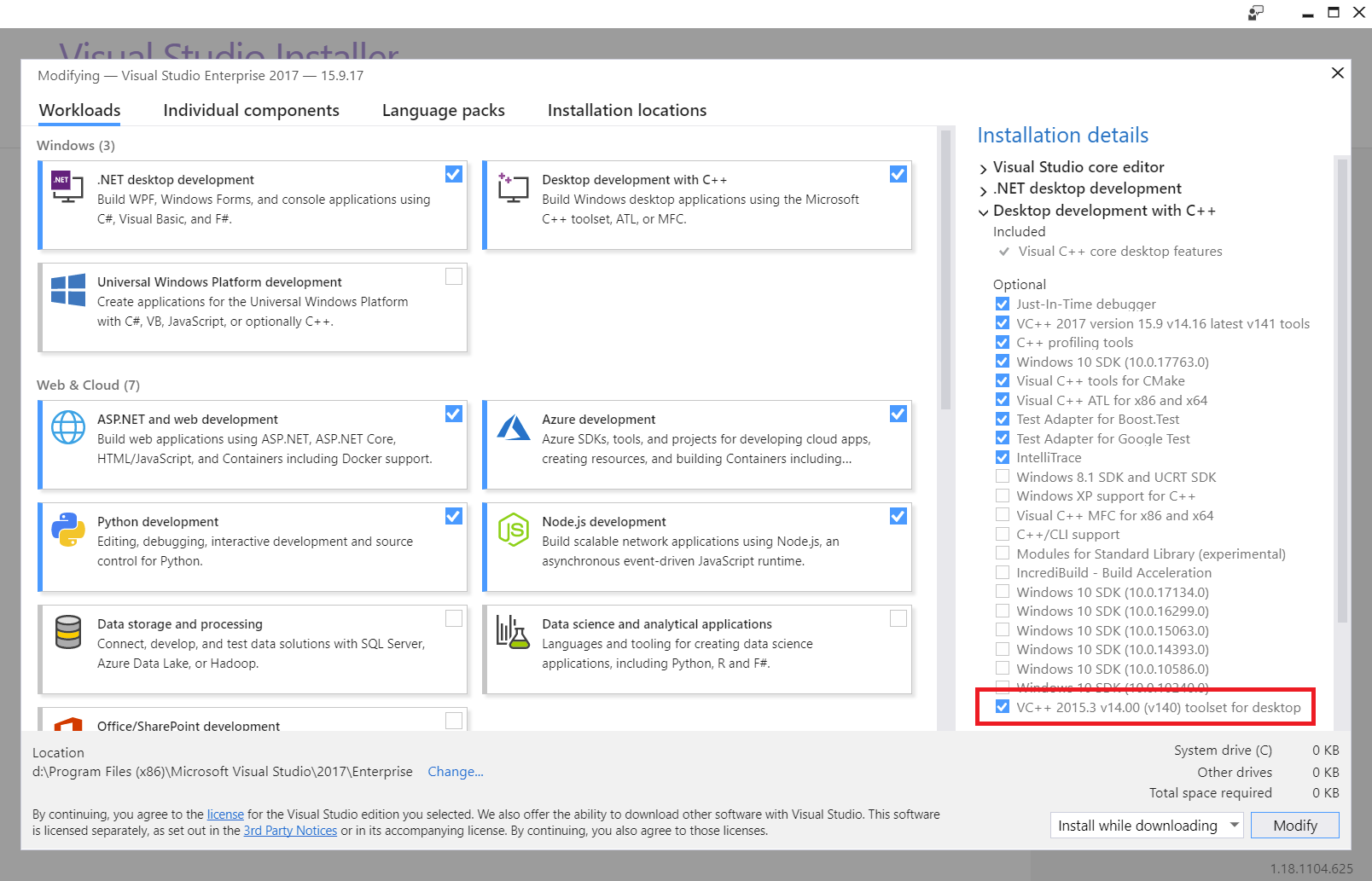Check Visual C++ MFC for x86 and x64
This screenshot has width=1372, height=881.
pyautogui.click(x=1003, y=515)
